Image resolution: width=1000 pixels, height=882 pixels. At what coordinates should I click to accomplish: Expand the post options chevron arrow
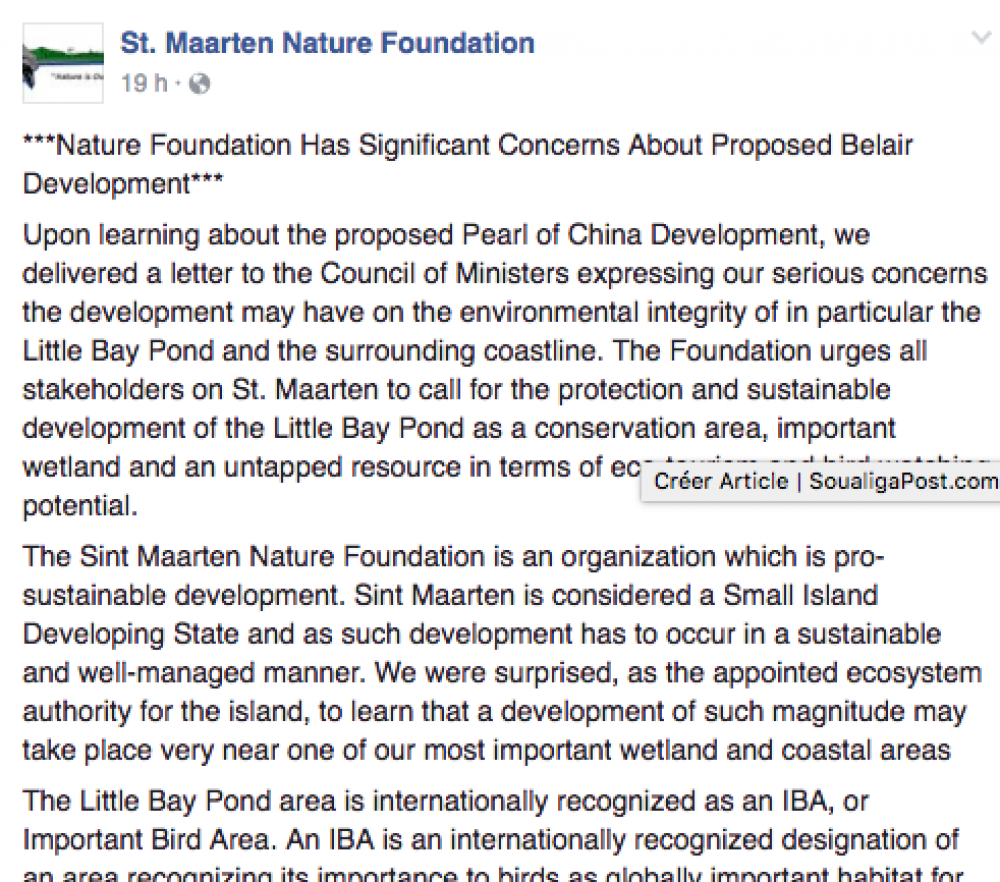pyautogui.click(x=981, y=38)
